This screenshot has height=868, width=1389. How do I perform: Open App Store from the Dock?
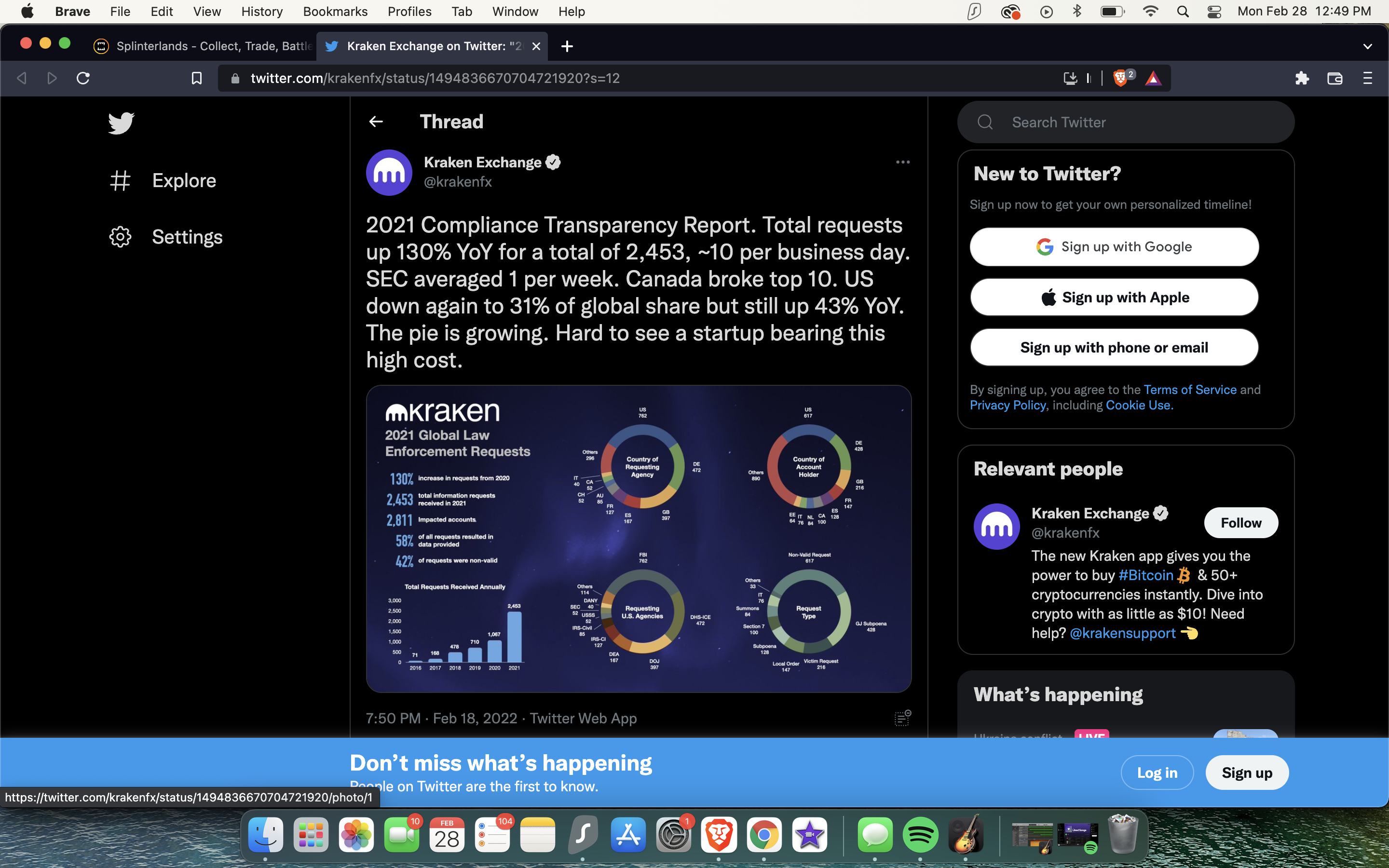[628, 835]
